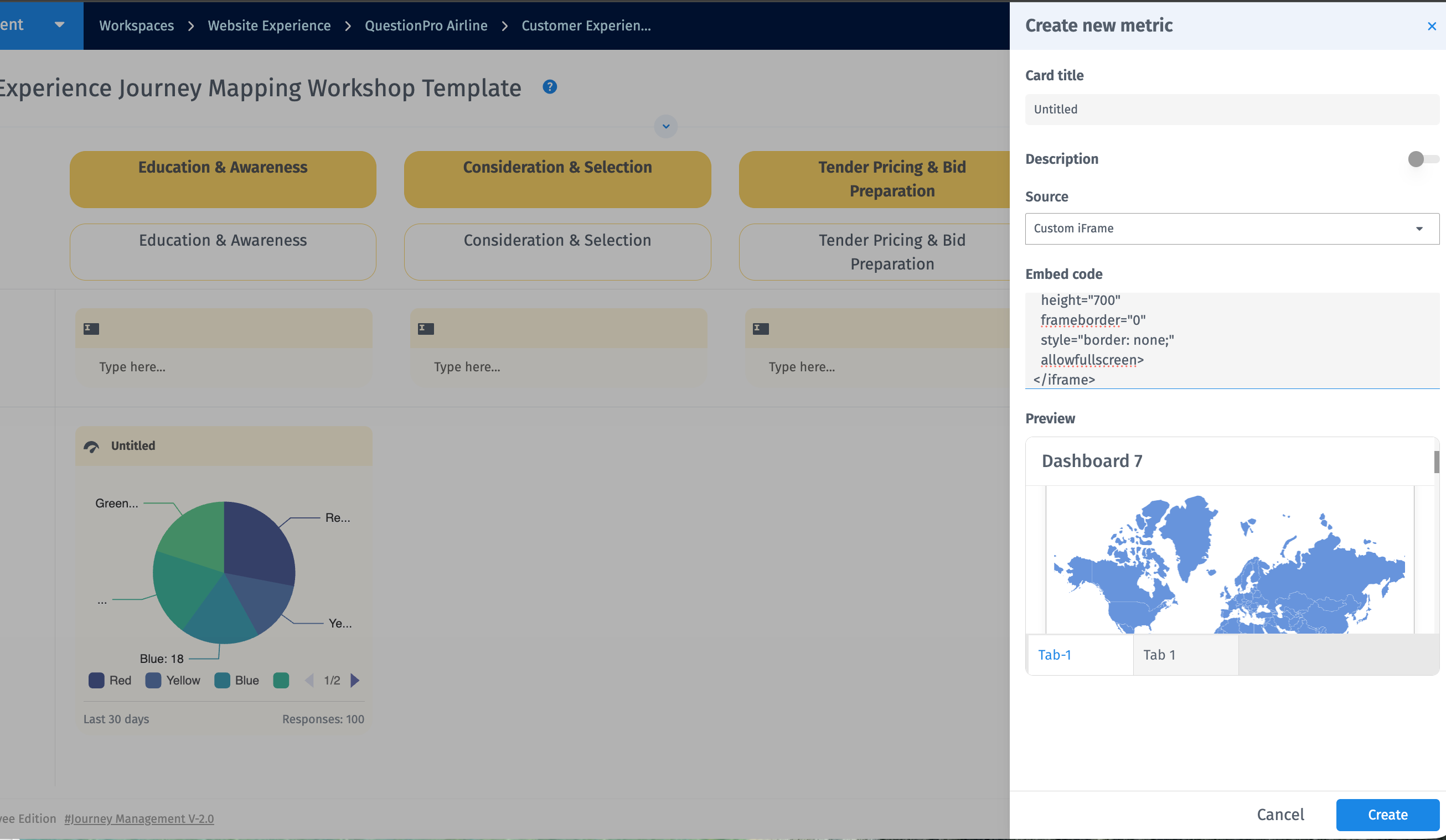Toggle Red series in pie legend
The image size is (1446, 840).
point(110,680)
